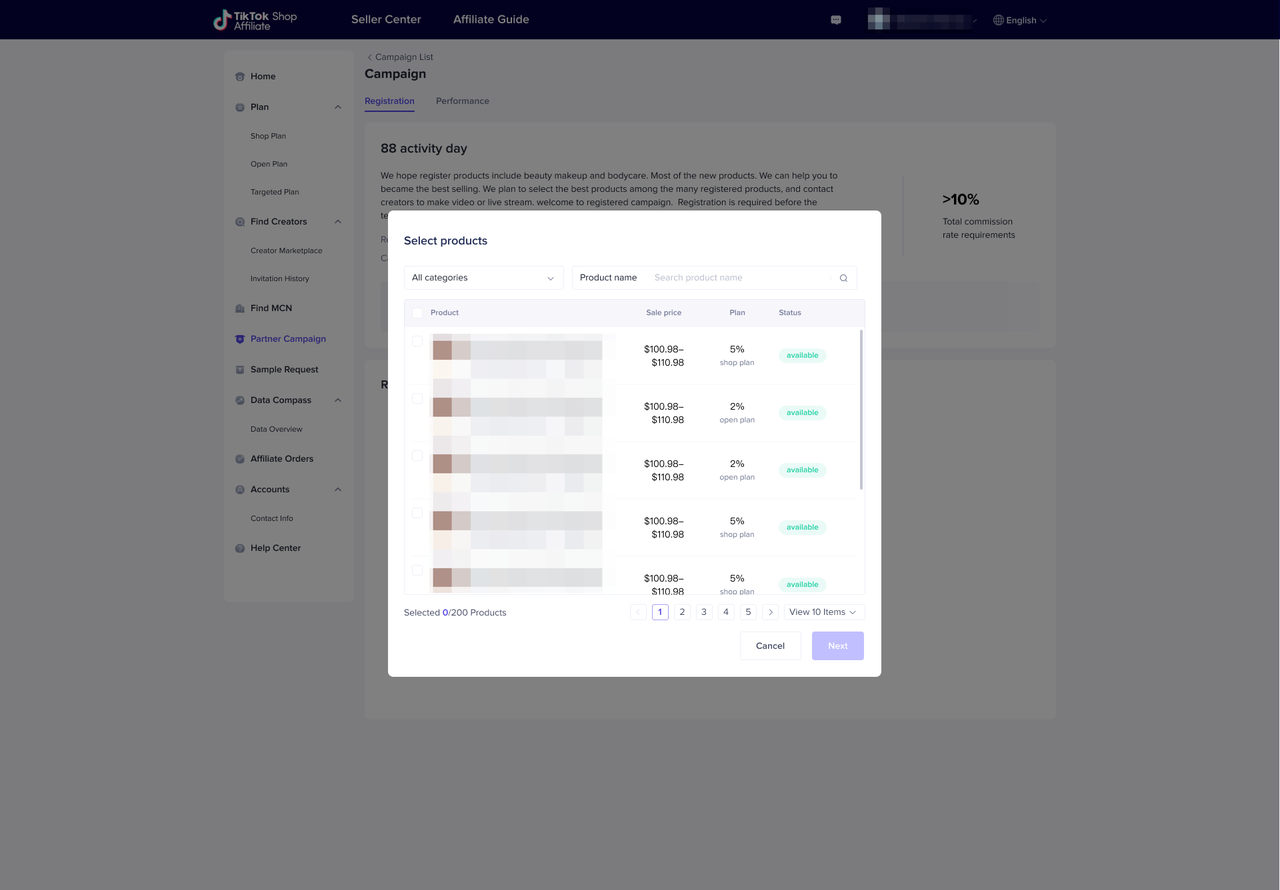Switch to the Performance tab
The image size is (1280, 890).
tap(462, 101)
